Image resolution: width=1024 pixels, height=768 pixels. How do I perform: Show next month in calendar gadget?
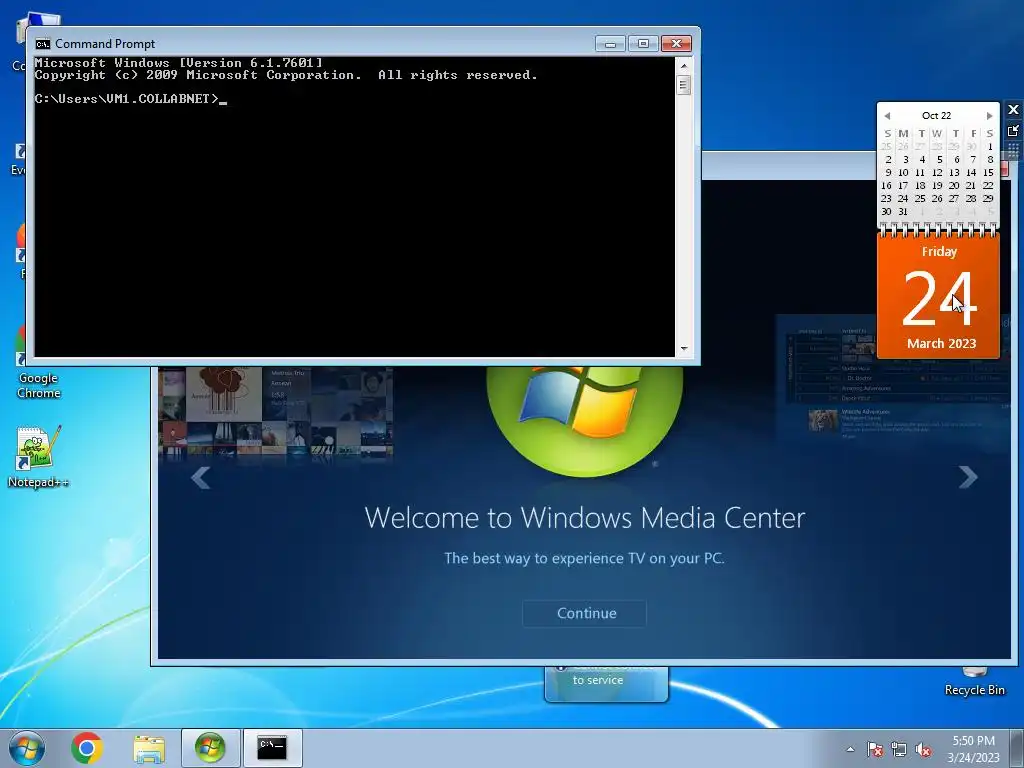[989, 116]
